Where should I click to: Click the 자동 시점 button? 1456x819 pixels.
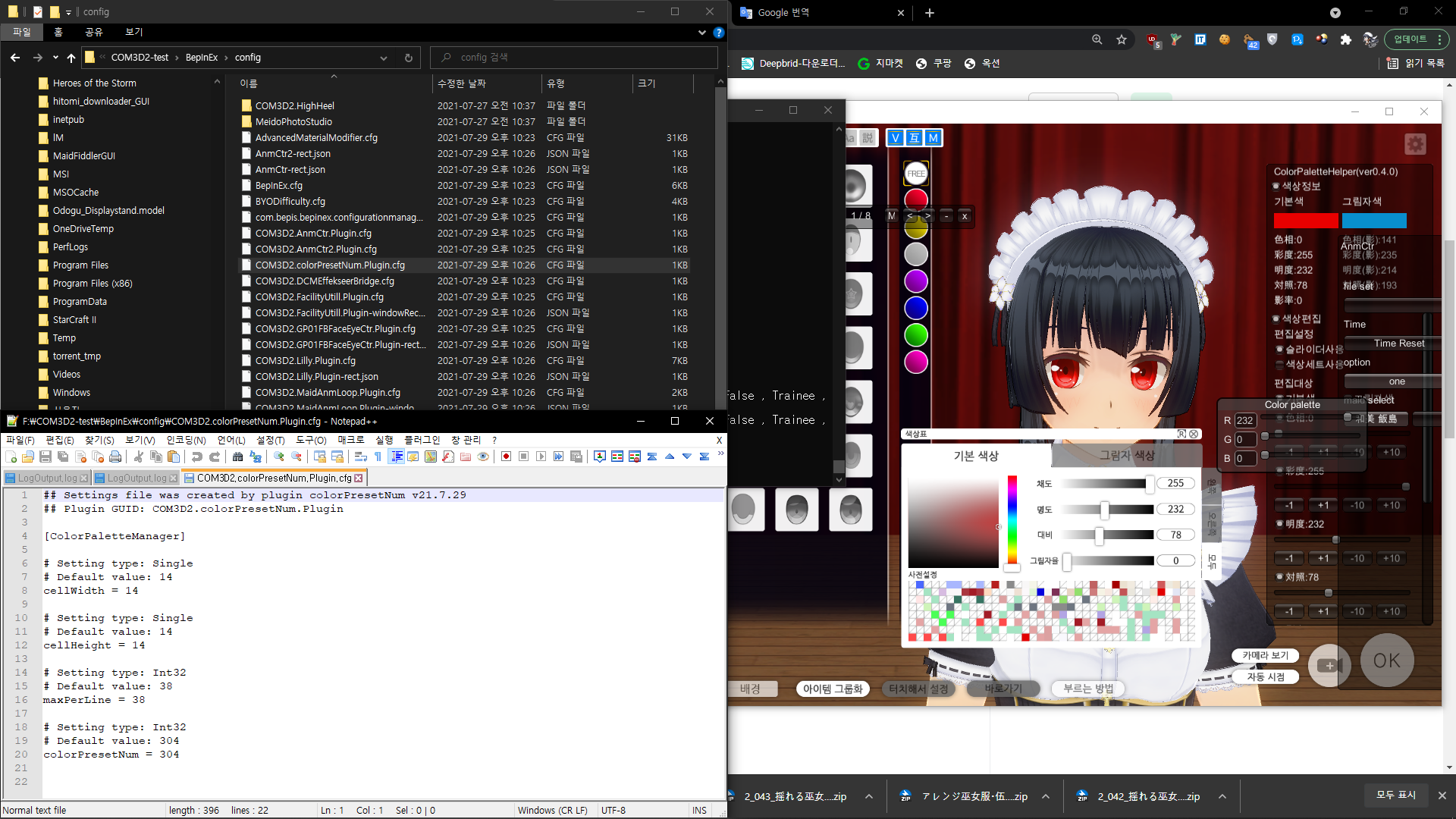coord(1265,676)
